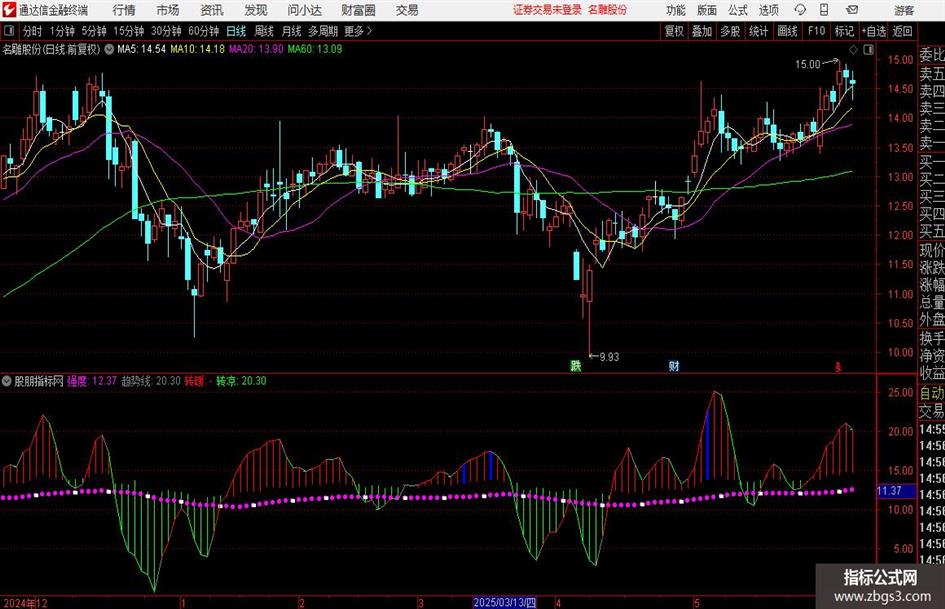945x609 pixels.
Task: Click the 转凉: 20.30 indicator label
Action: coord(241,381)
